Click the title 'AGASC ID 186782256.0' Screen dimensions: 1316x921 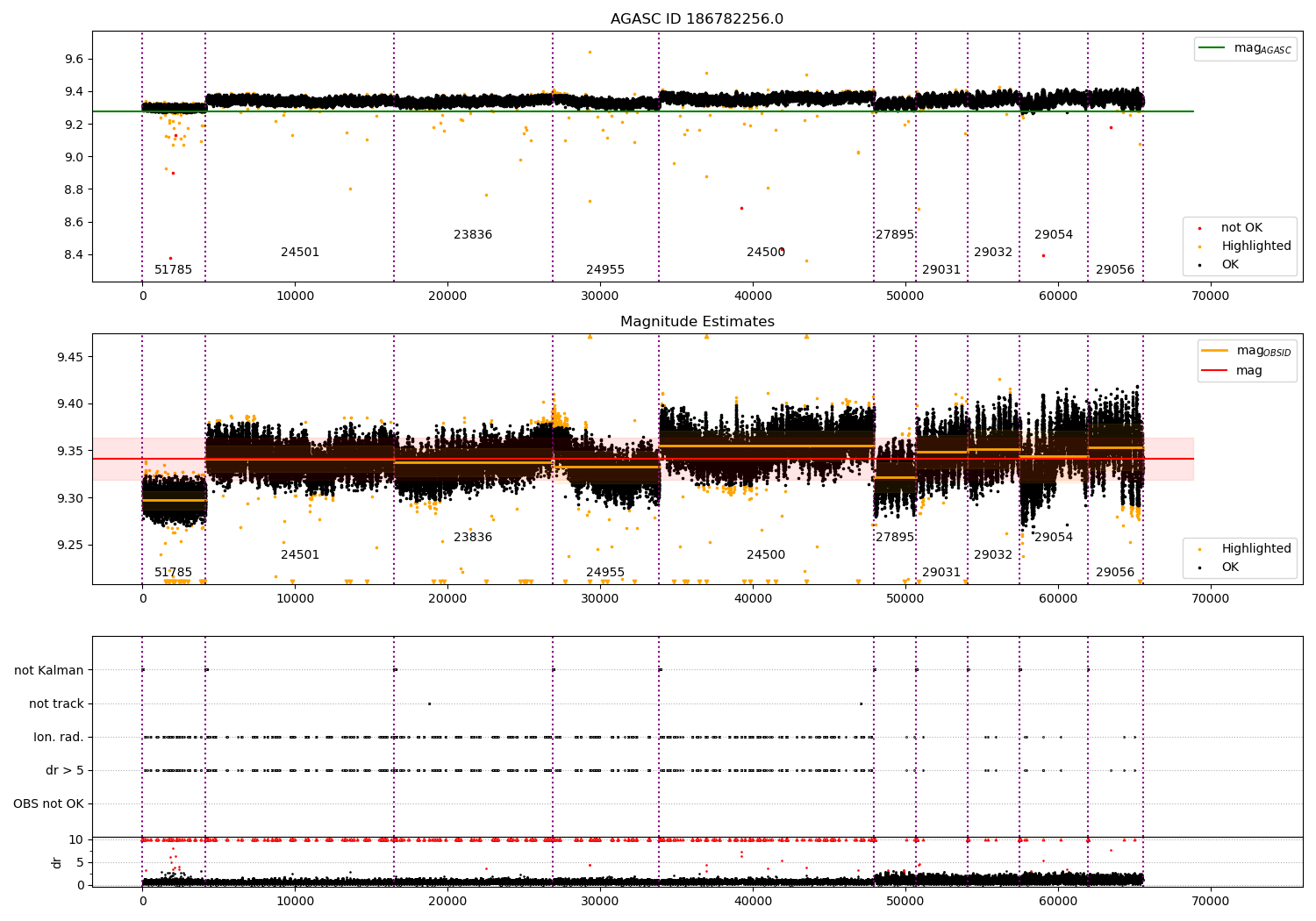[x=697, y=19]
